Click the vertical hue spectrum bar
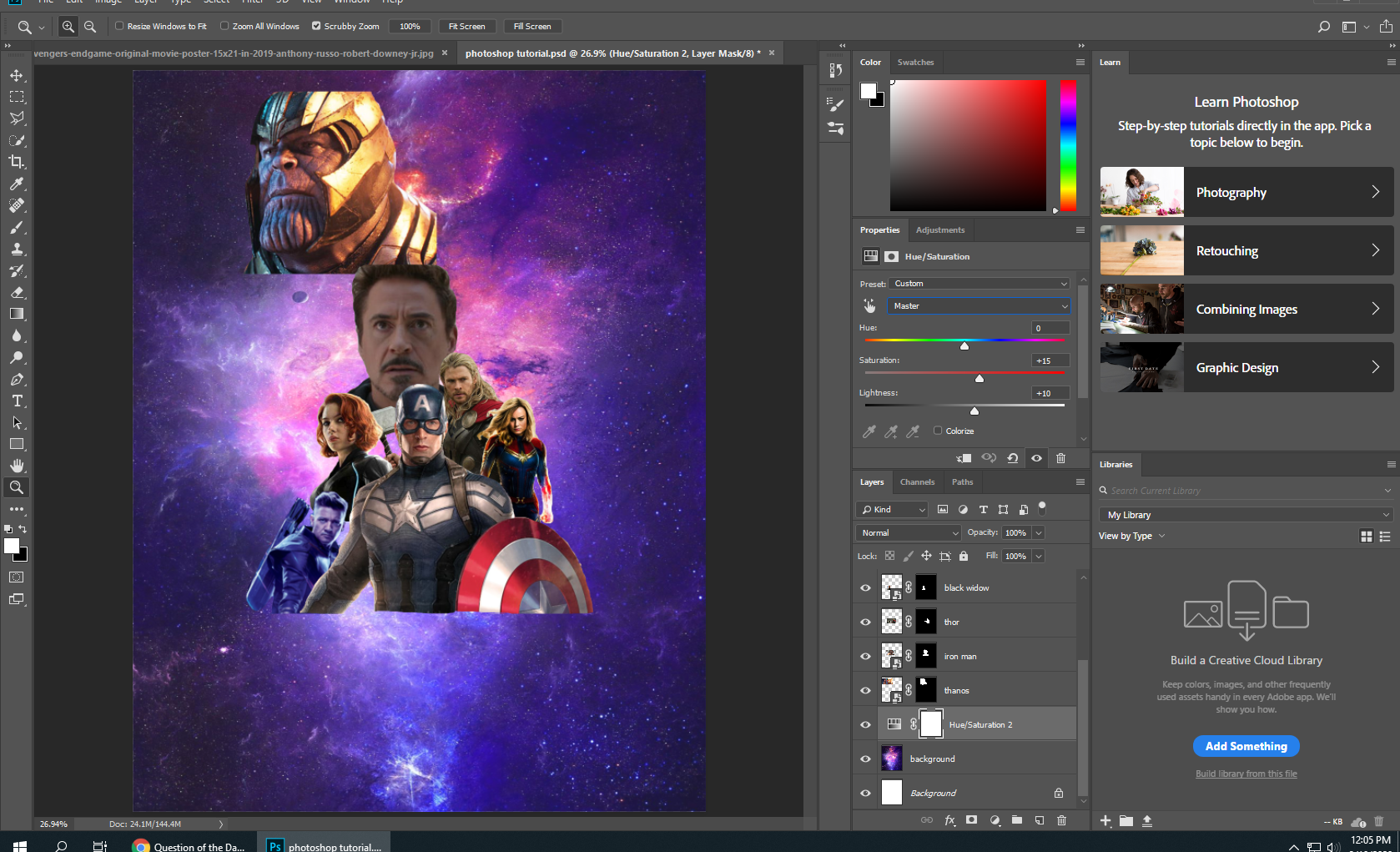Screen dimensions: 1400x852 pyautogui.click(x=1068, y=145)
